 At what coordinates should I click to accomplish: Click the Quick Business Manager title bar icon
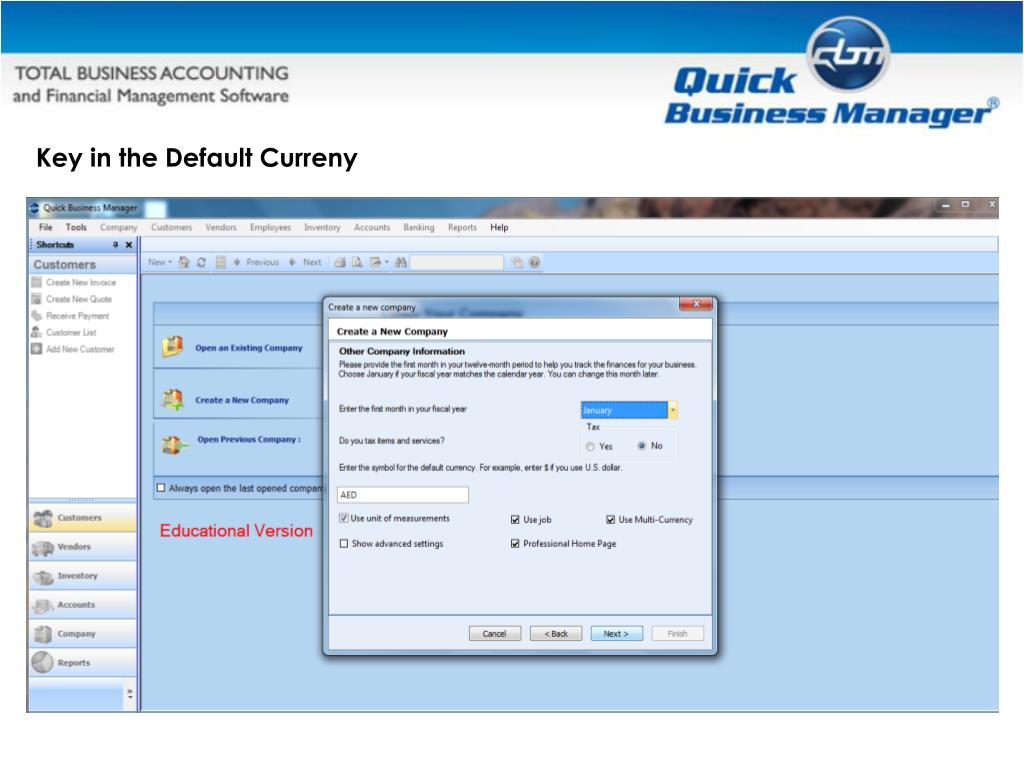(x=35, y=208)
